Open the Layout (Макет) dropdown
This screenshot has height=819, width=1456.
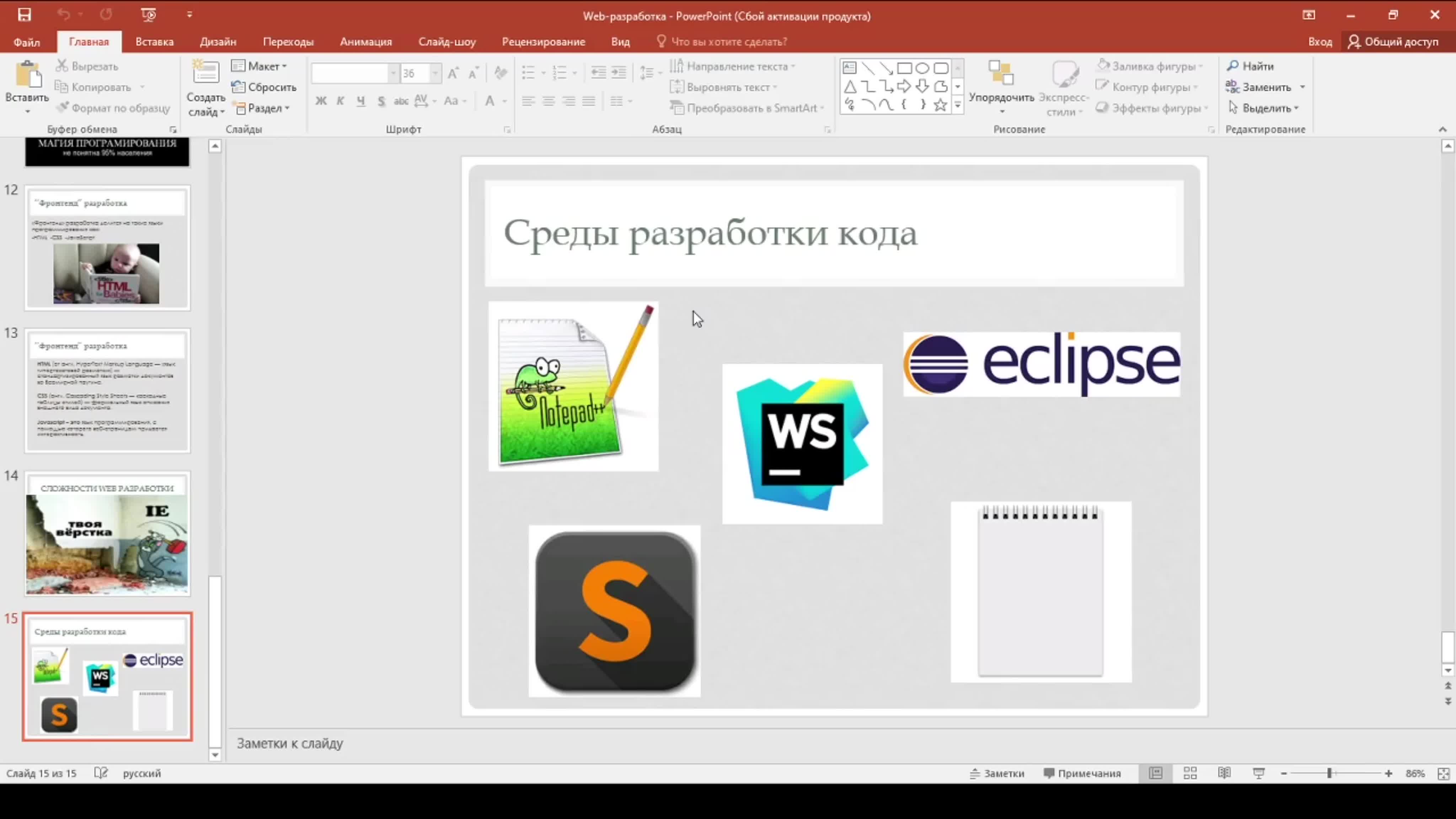pyautogui.click(x=259, y=66)
